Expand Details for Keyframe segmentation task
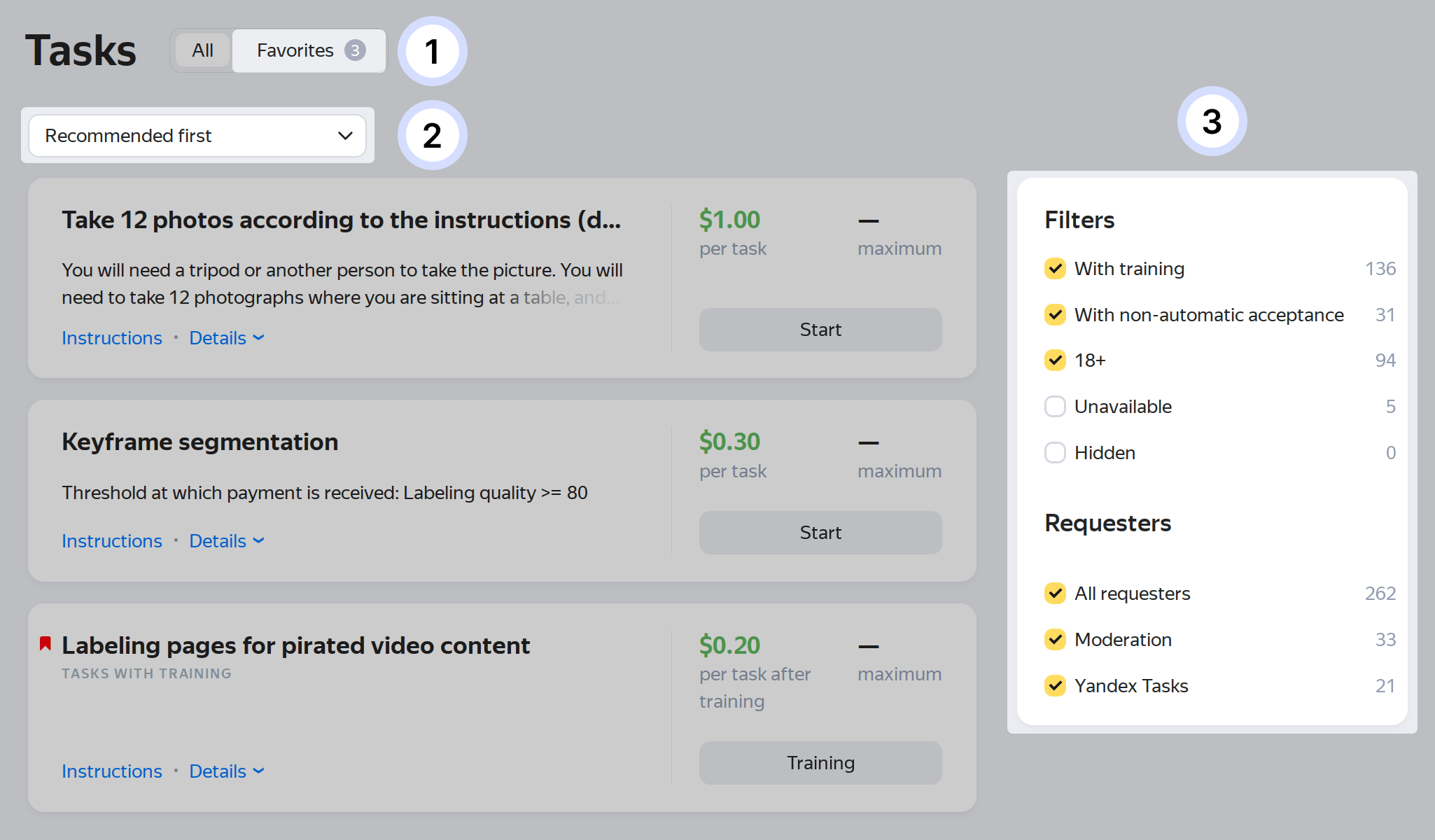 (x=227, y=541)
